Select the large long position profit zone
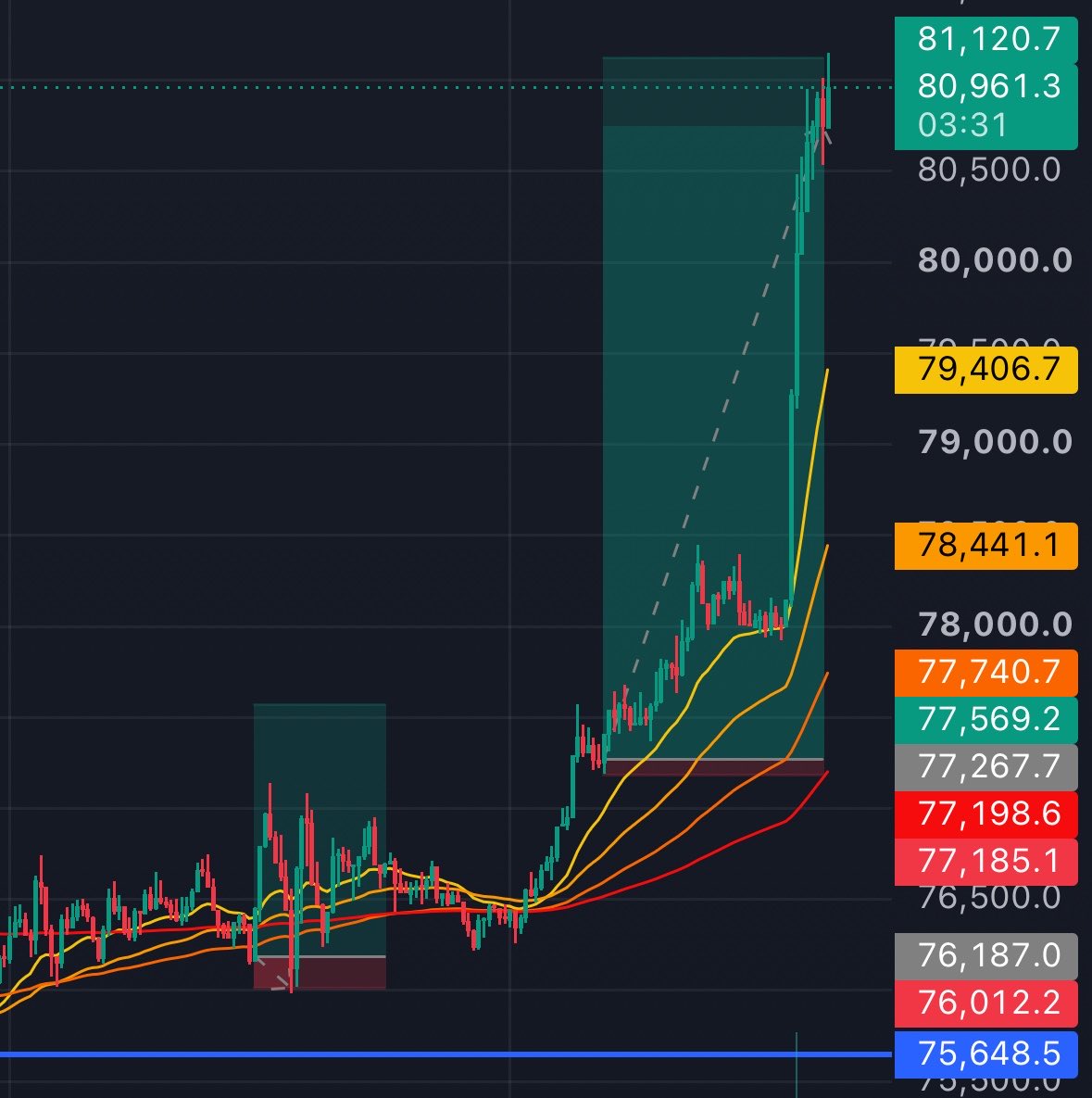This screenshot has width=1092, height=1098. [713, 408]
